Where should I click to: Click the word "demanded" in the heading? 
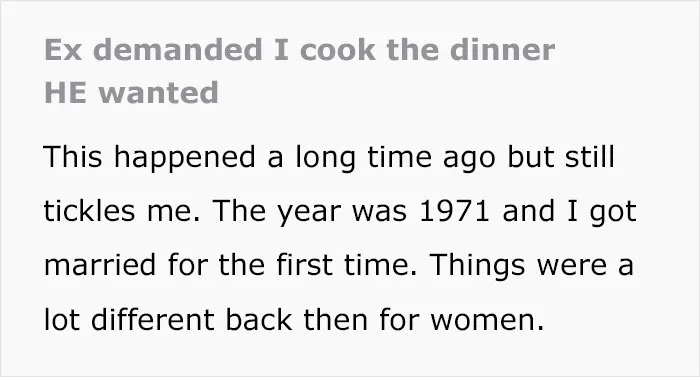[178, 50]
